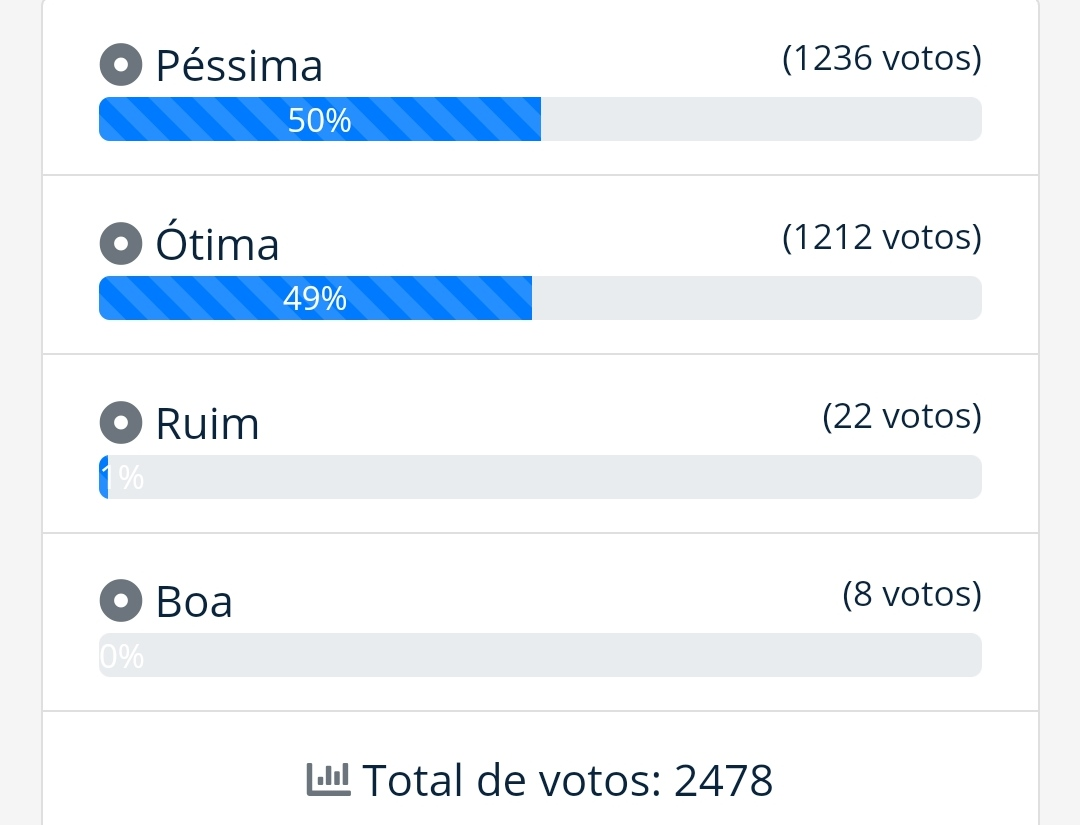Click the 22 votos count

click(901, 416)
